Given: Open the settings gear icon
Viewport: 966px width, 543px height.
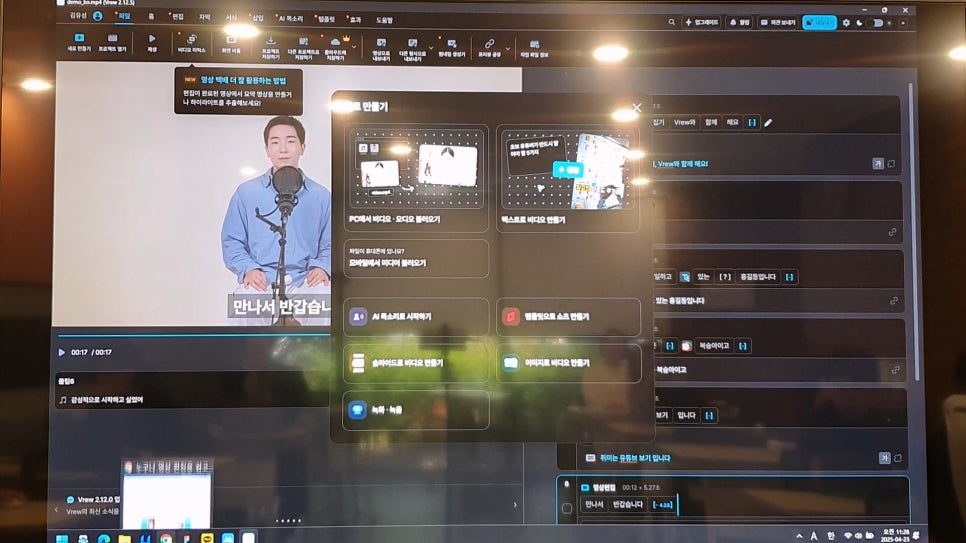Looking at the screenshot, I should (846, 23).
